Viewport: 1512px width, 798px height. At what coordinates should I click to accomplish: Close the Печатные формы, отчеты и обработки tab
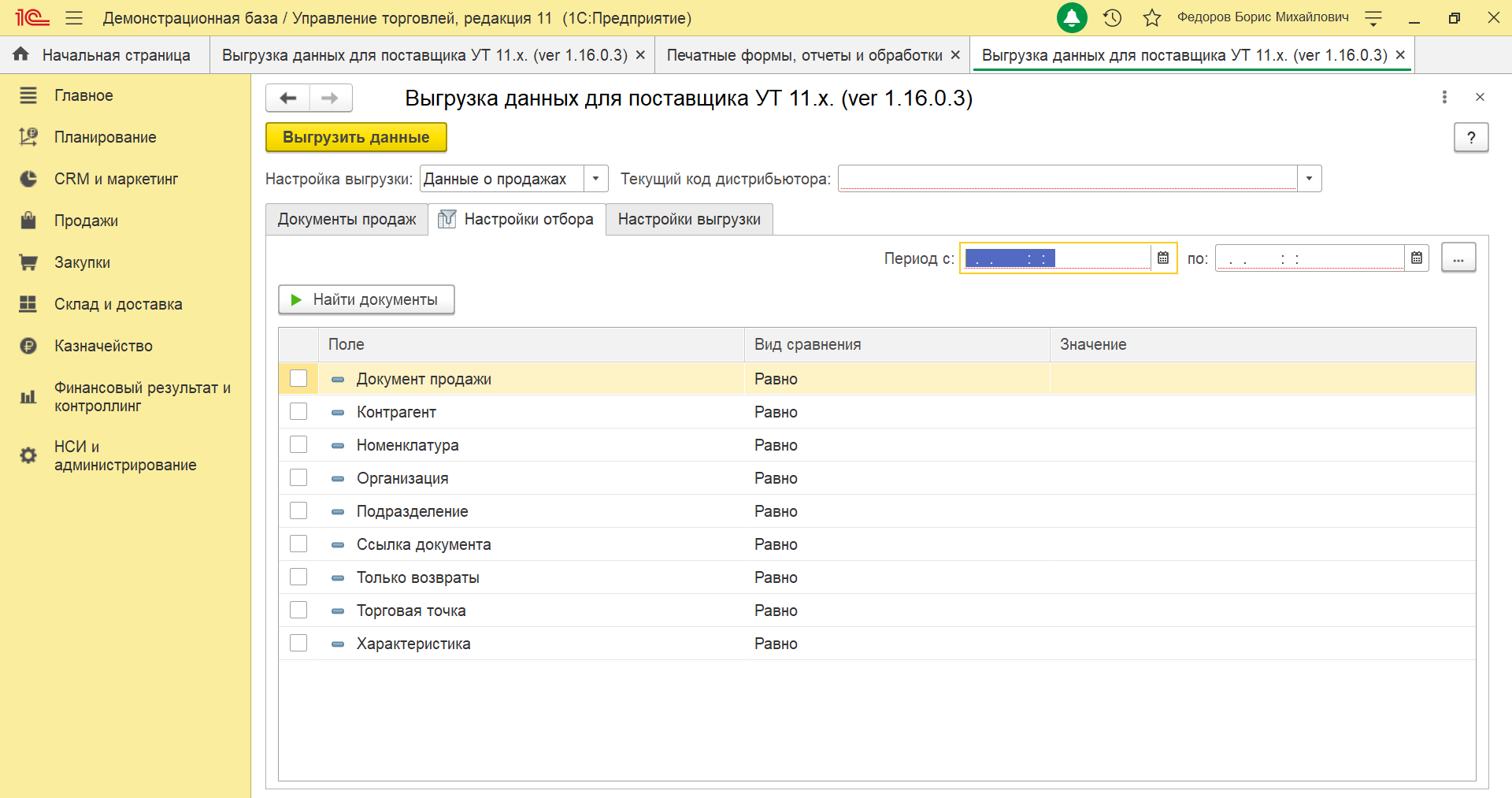955,55
